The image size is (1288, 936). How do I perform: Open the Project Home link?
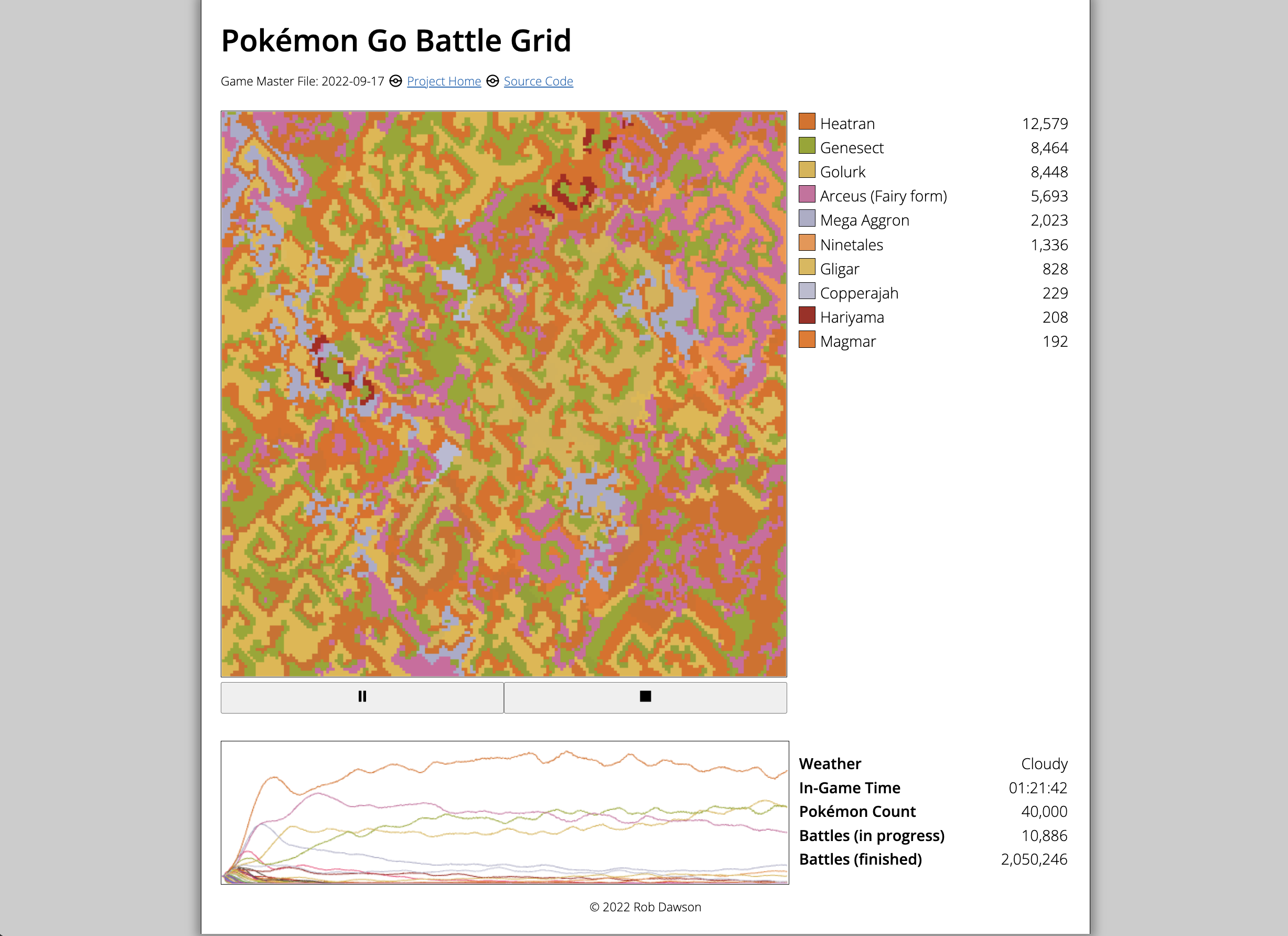click(x=444, y=81)
